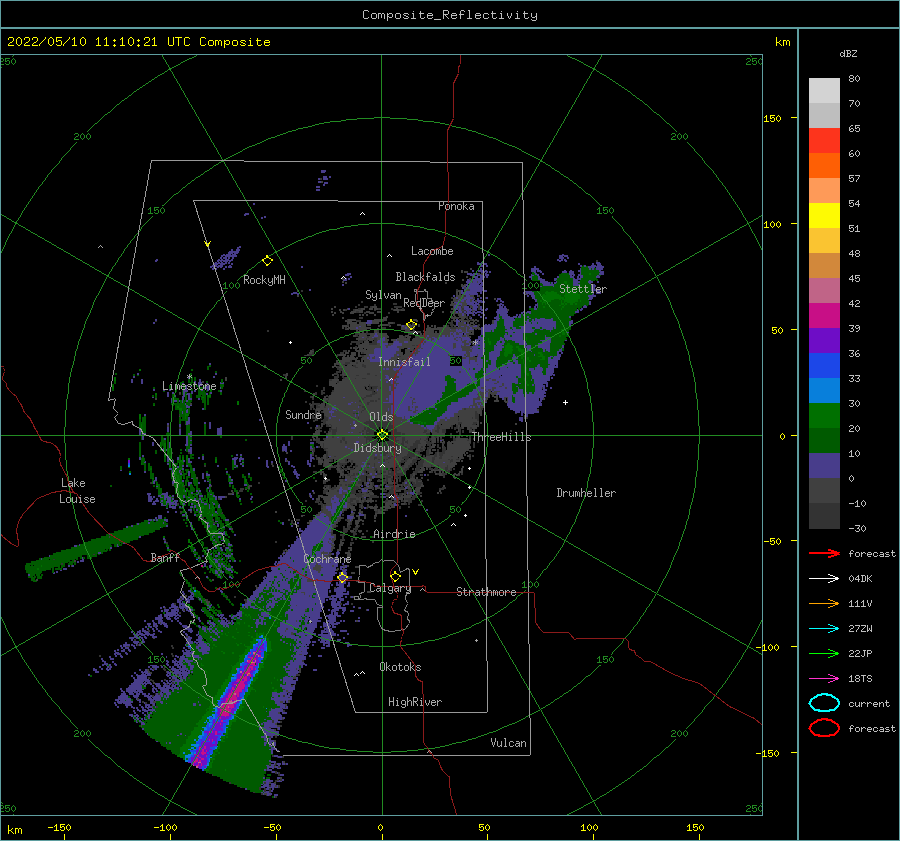
Task: Click the yellow 51-54 dBZ color swatch
Action: click(x=824, y=216)
